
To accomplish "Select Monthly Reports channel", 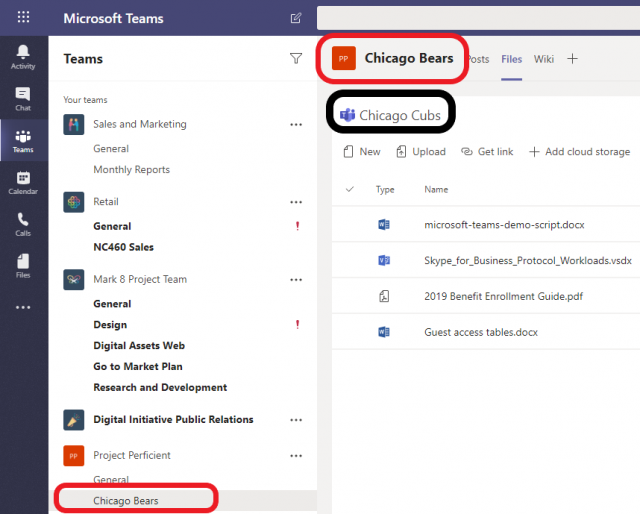I will (131, 169).
